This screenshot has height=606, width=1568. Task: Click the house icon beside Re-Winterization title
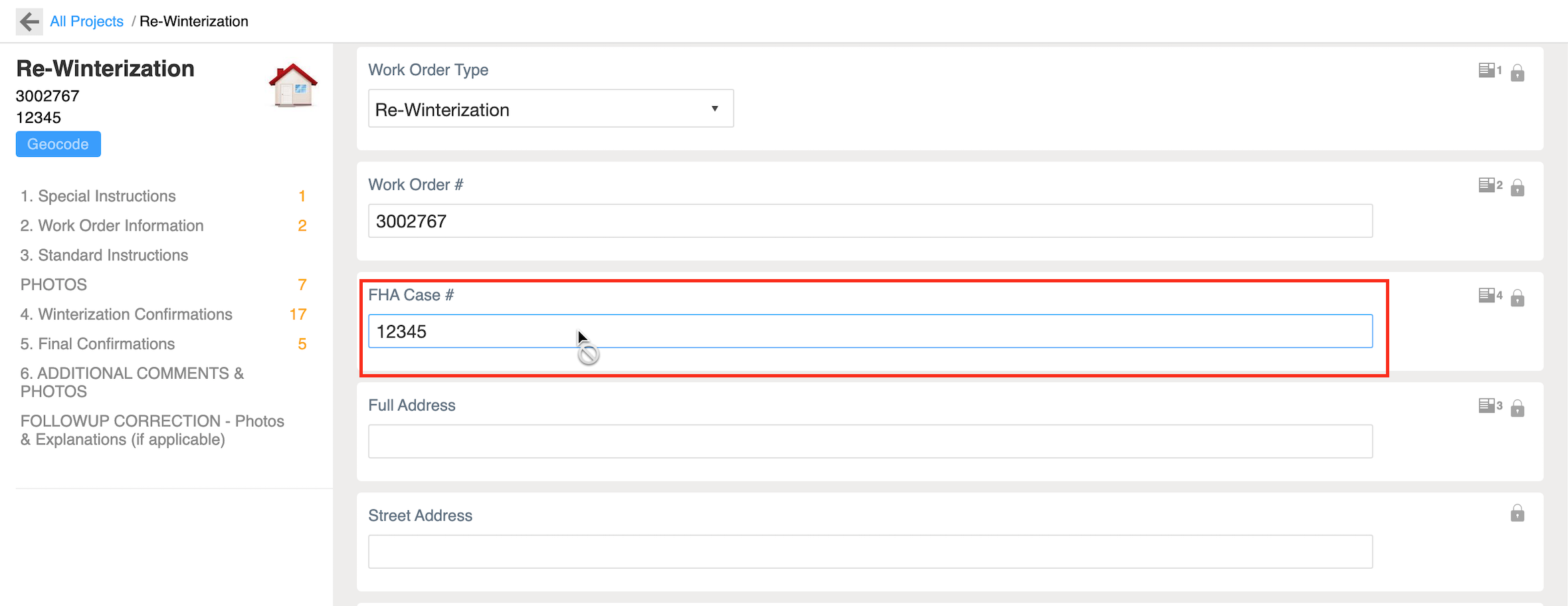[x=292, y=85]
